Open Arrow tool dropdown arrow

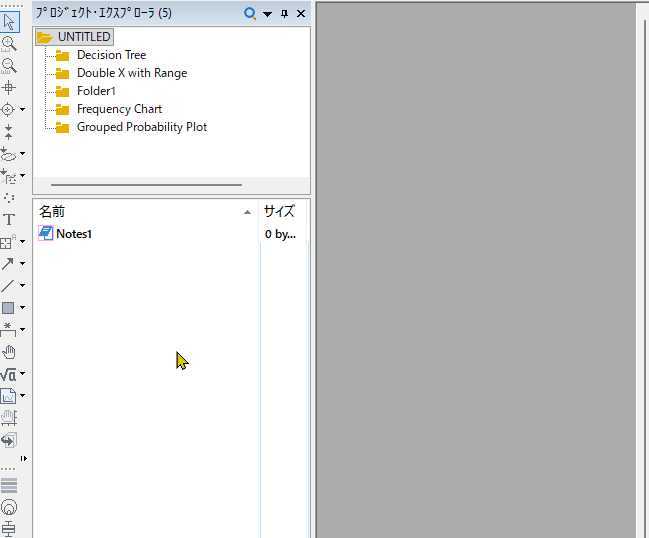[x=22, y=263]
